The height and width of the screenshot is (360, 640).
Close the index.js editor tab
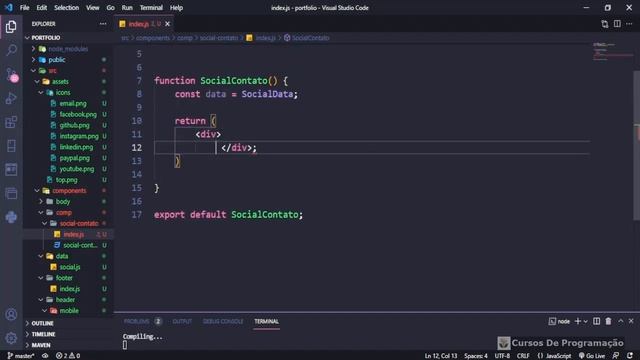point(167,24)
